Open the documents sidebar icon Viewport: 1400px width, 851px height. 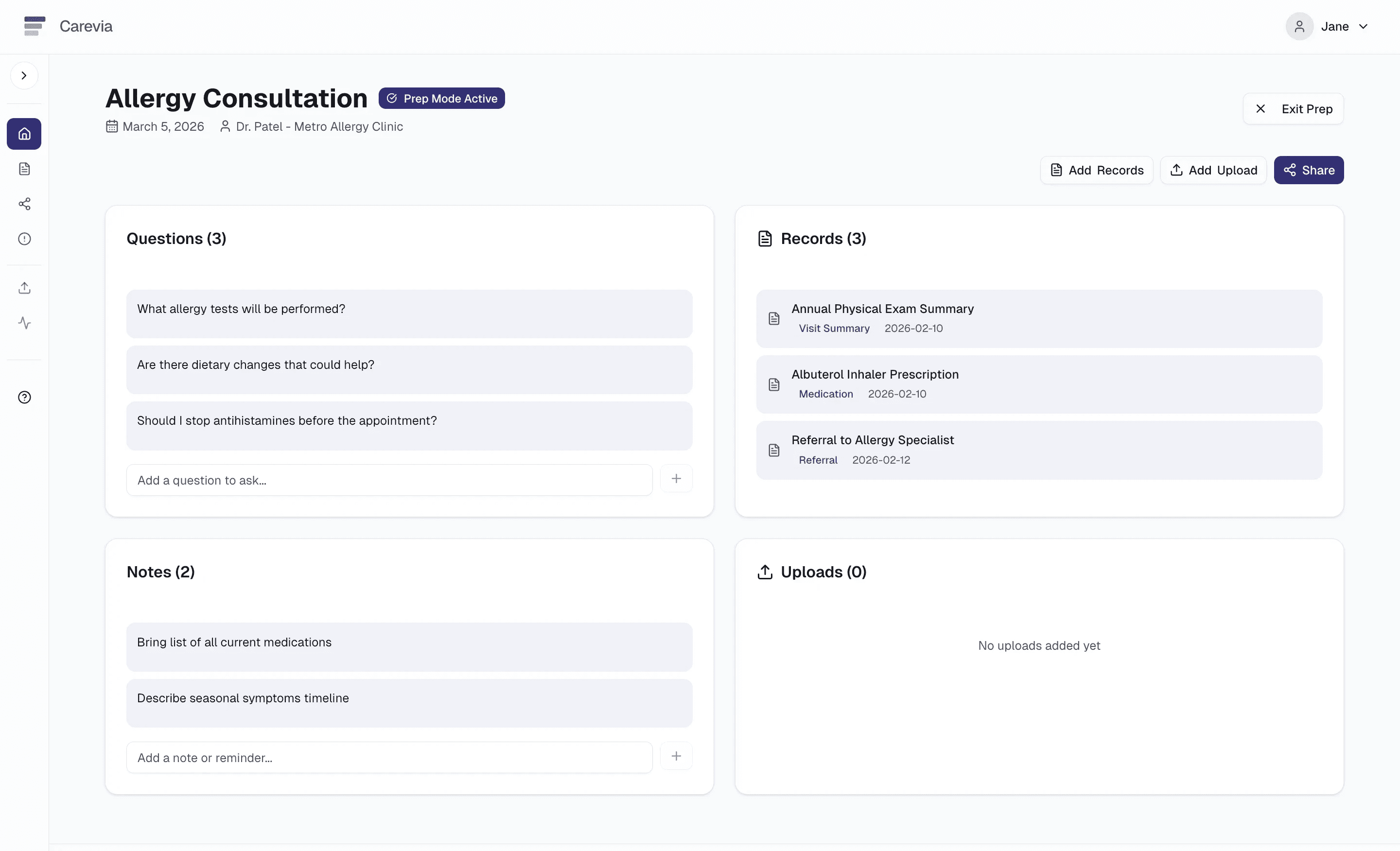tap(24, 169)
